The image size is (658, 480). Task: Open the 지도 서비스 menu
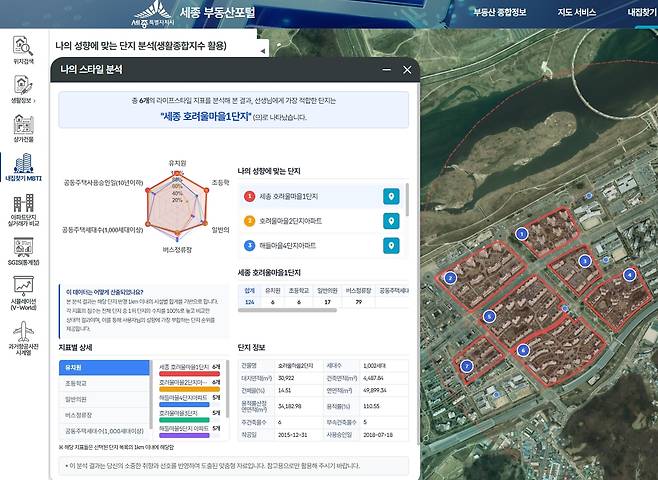click(577, 12)
